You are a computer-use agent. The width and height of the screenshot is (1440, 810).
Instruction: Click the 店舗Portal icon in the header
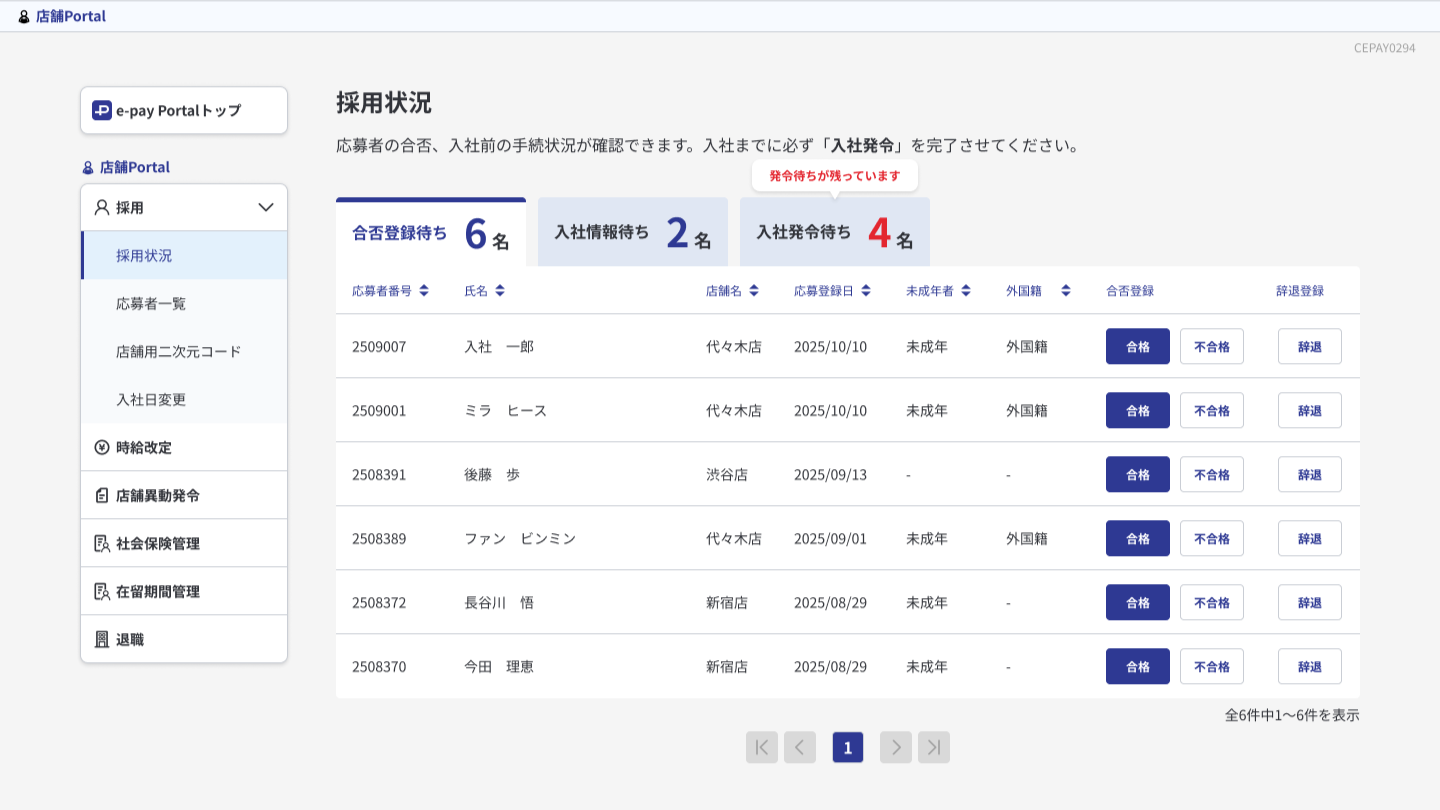[24, 16]
